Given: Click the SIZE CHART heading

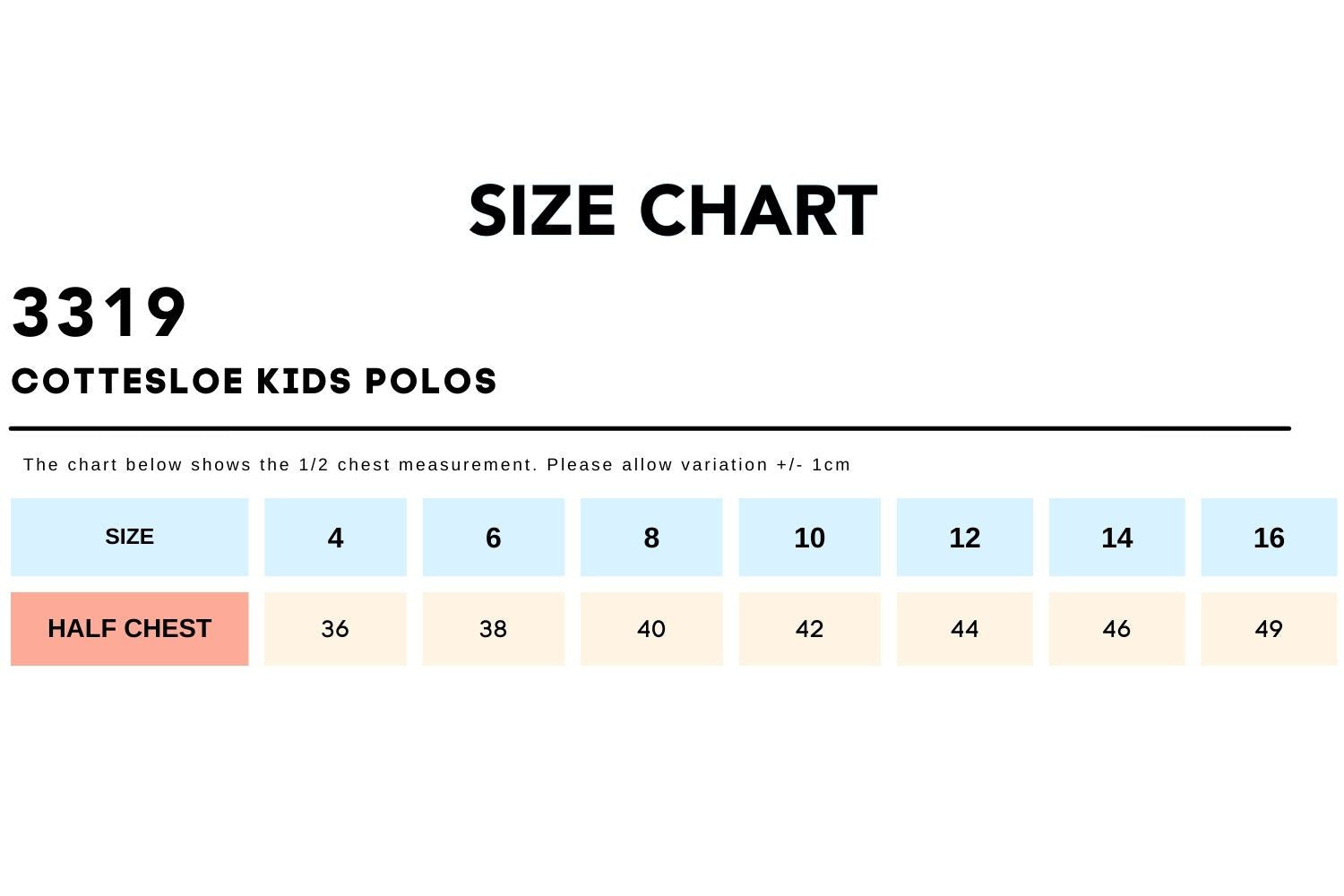Looking at the screenshot, I should (x=672, y=211).
